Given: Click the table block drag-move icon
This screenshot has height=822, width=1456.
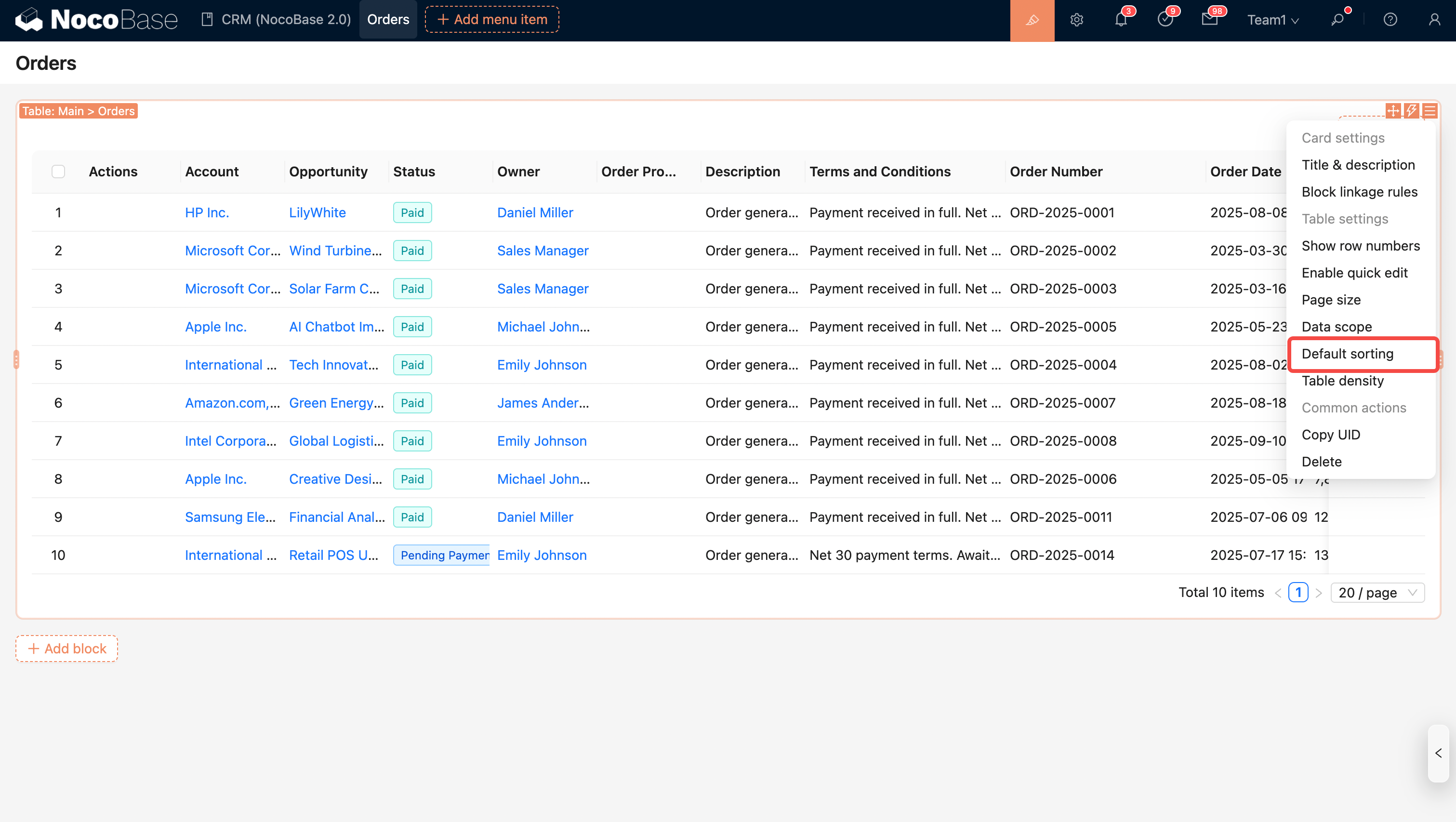Looking at the screenshot, I should click(x=1393, y=111).
